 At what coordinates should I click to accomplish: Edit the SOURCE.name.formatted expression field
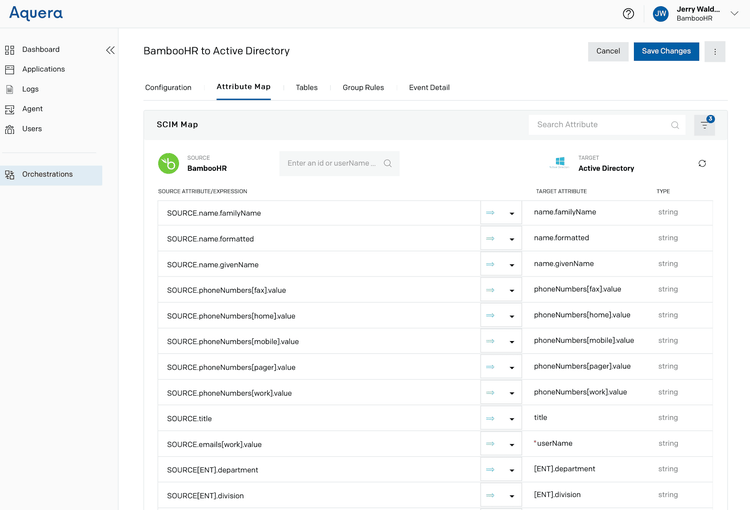tap(319, 239)
